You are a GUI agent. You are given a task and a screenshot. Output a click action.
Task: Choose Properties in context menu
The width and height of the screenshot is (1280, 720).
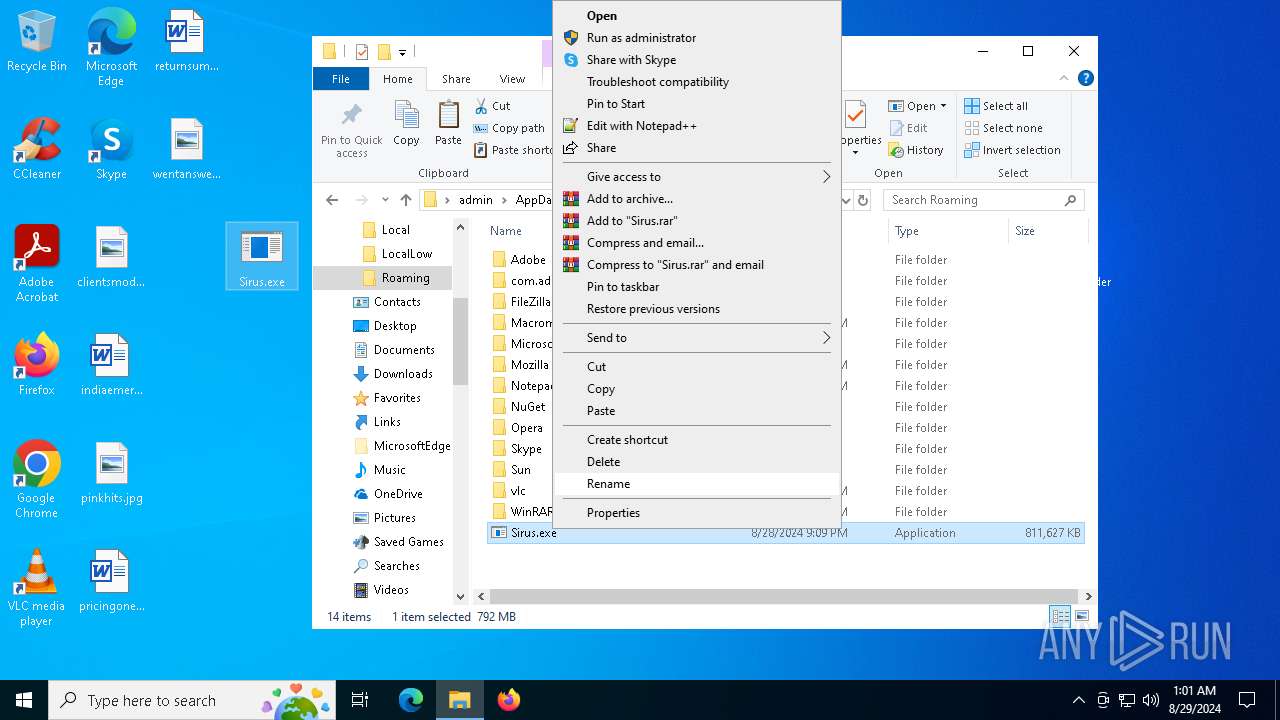pos(697,513)
